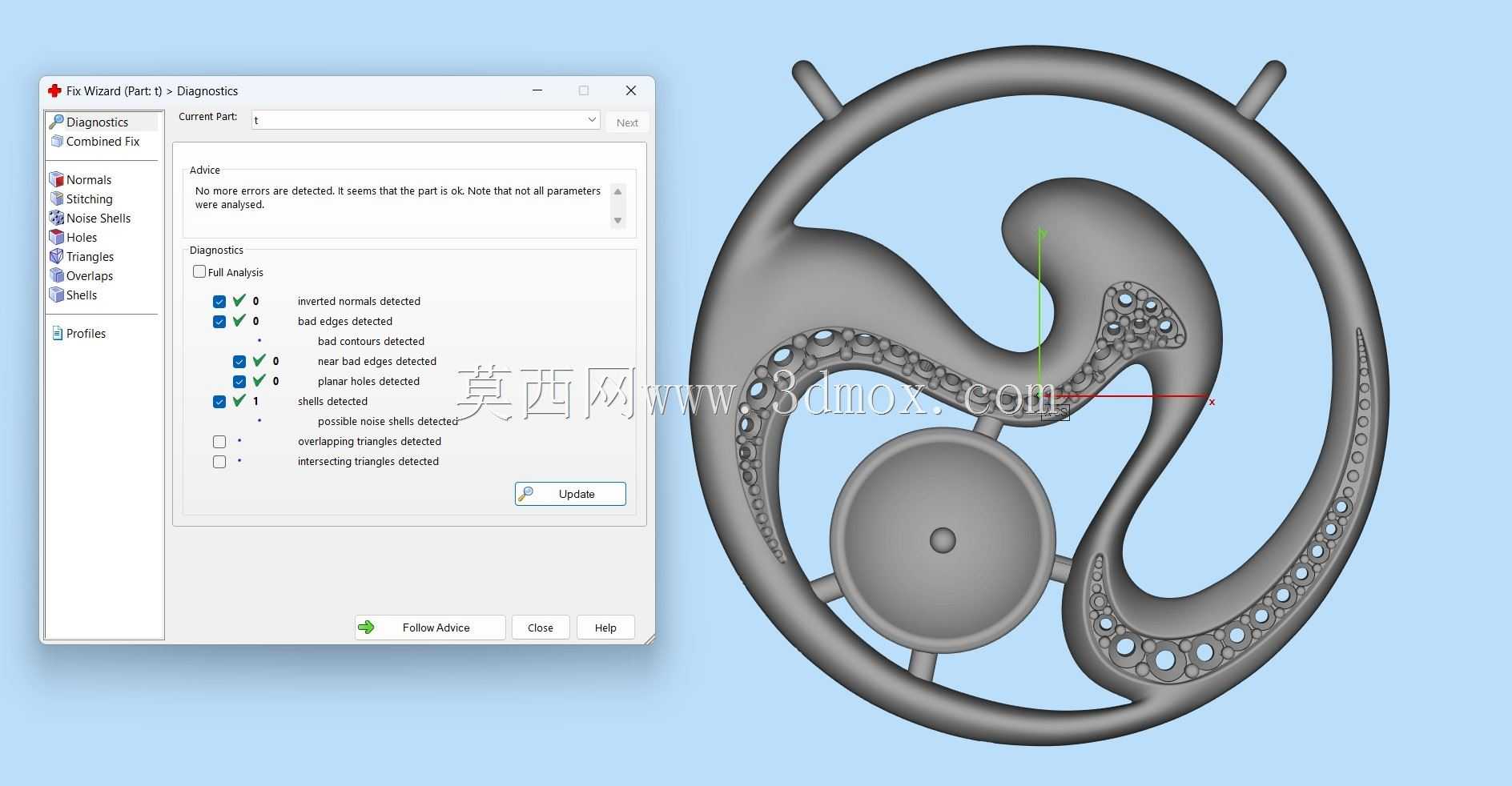1512x786 pixels.
Task: Go to the Stitching fix page
Action: pyautogui.click(x=89, y=199)
